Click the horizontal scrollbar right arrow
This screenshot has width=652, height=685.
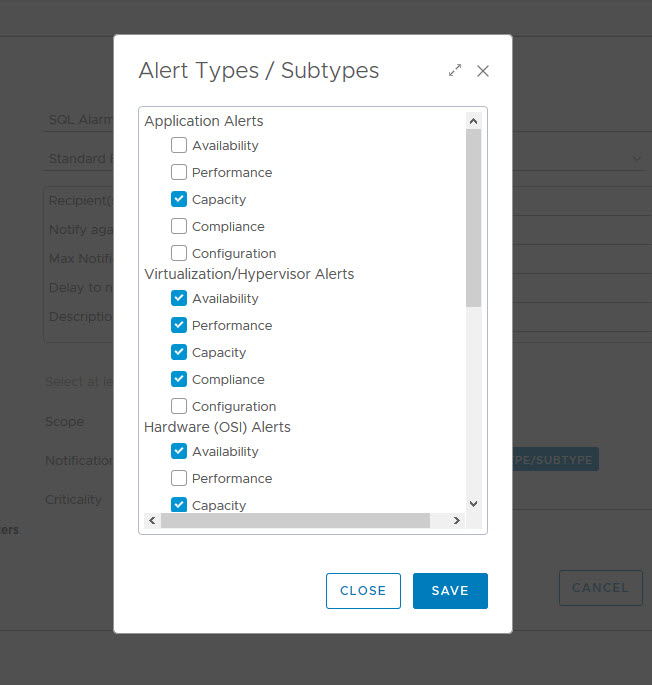pos(456,521)
